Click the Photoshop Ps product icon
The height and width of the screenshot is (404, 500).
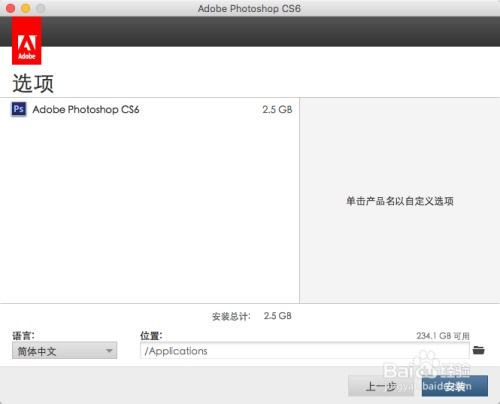(19, 109)
